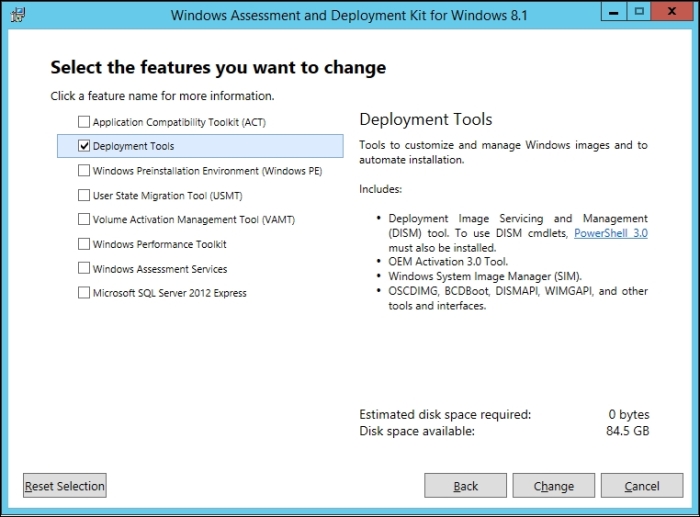Select the Windows Performance Toolkit feature name

[160, 244]
